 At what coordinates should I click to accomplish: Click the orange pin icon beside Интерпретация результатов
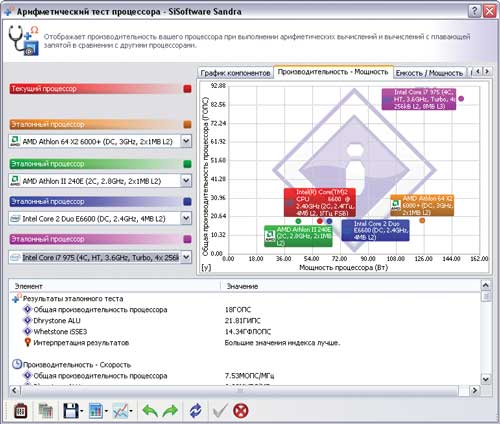click(28, 342)
